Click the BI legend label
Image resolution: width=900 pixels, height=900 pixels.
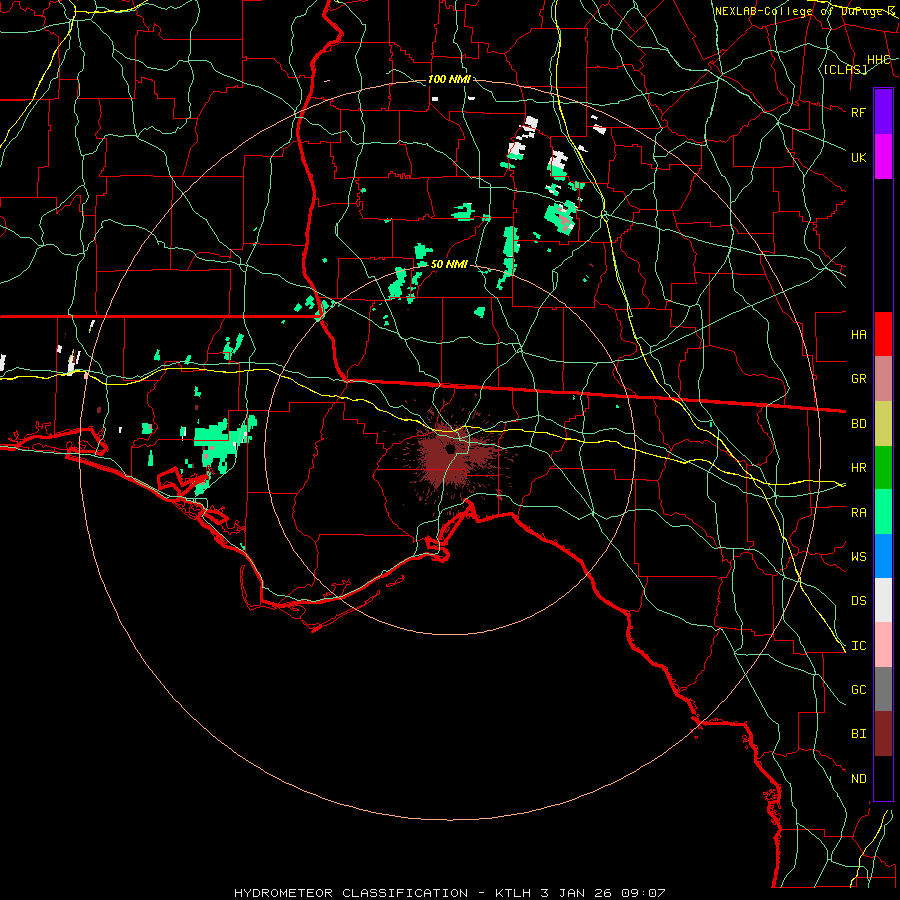point(858,734)
